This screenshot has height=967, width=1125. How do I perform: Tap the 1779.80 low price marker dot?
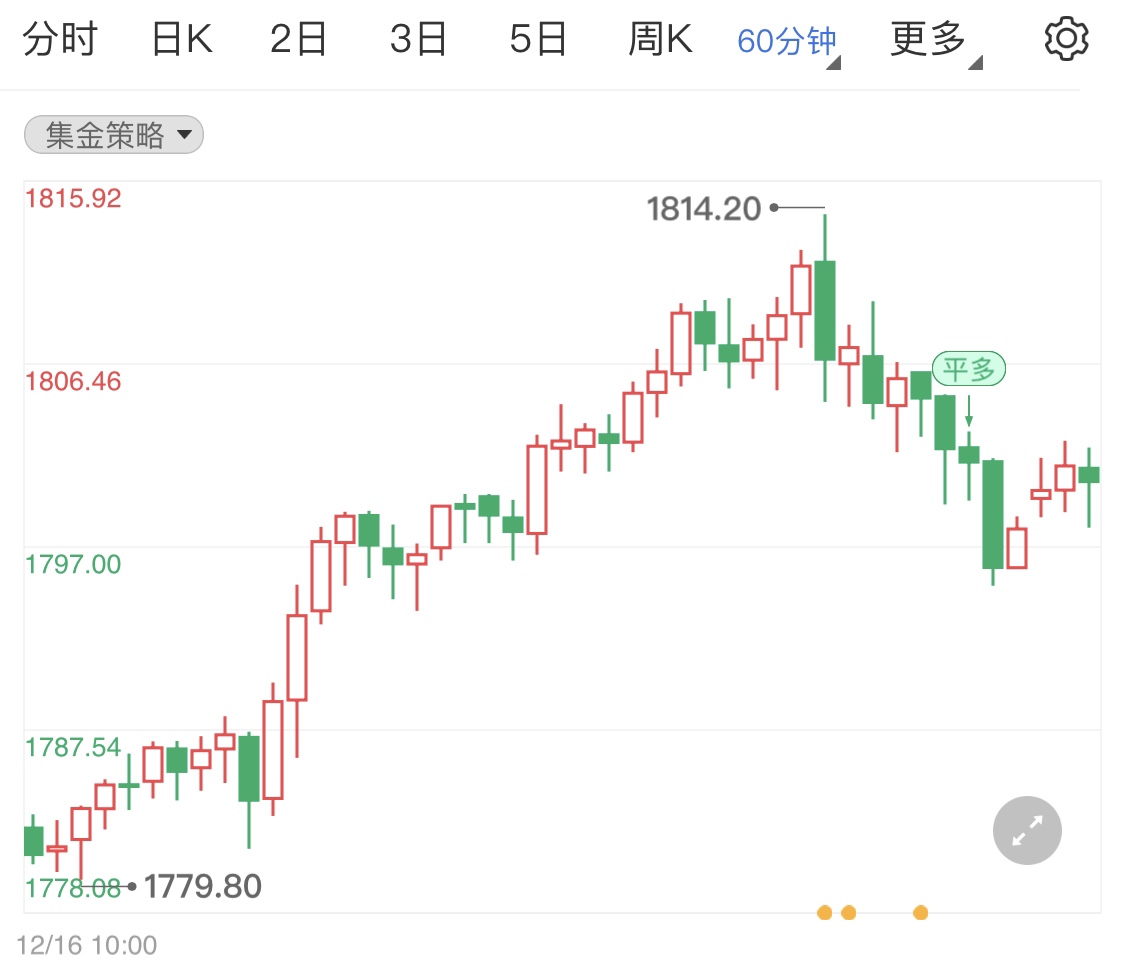(133, 886)
